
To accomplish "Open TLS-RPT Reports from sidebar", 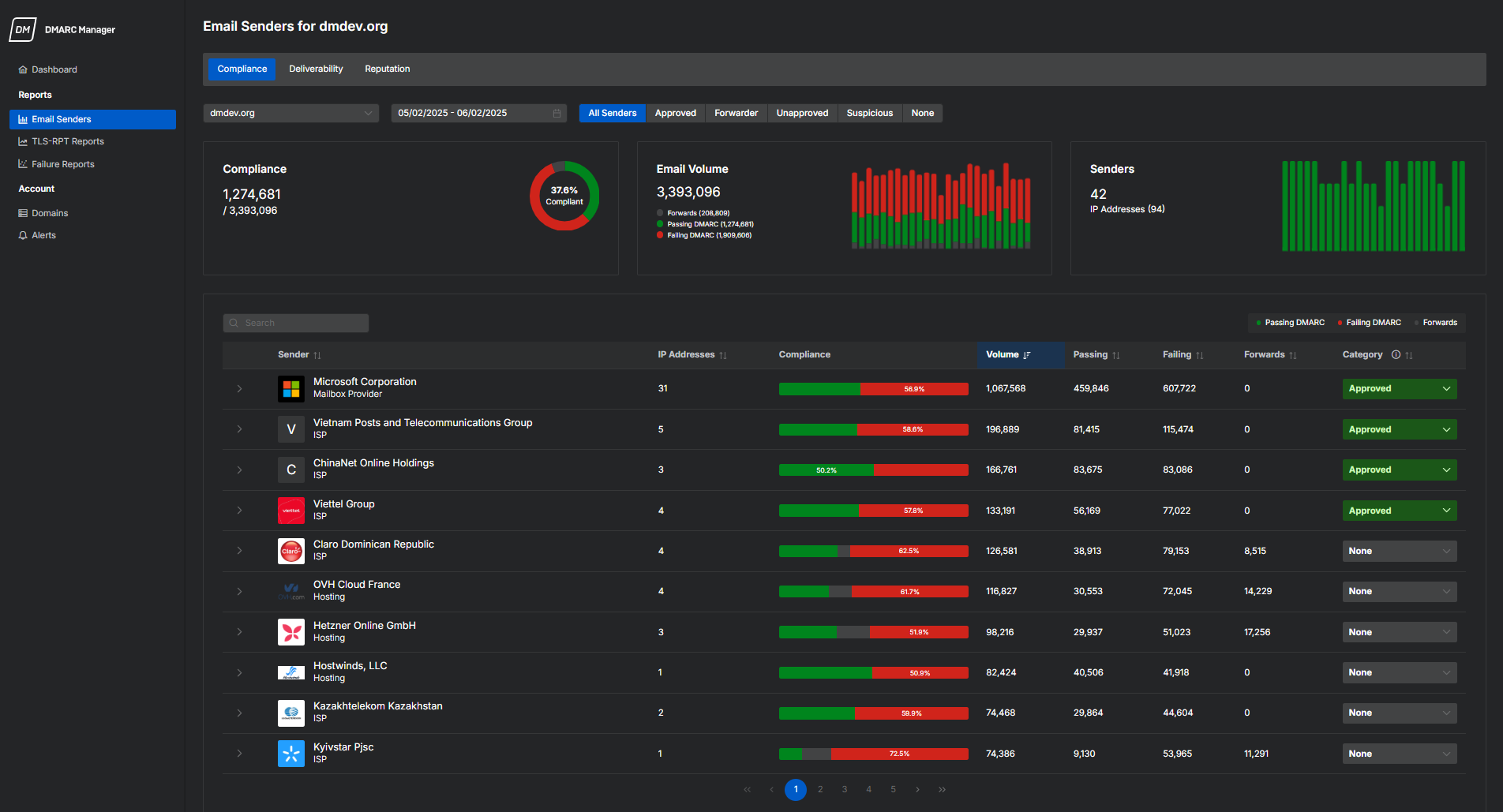I will (68, 142).
